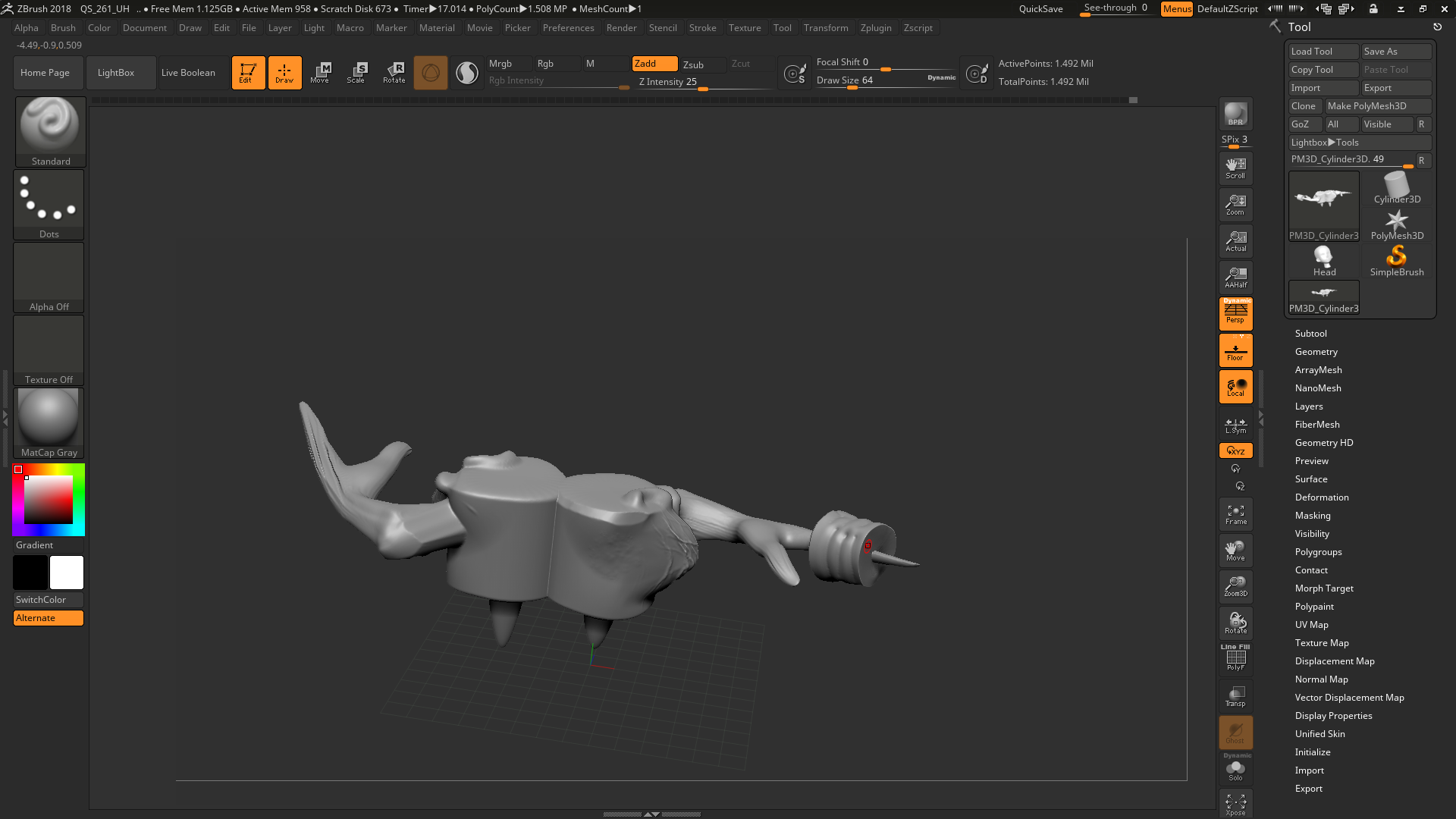Screen dimensions: 1456x819
Task: Expand the Subtool palette section
Action: tap(1310, 334)
